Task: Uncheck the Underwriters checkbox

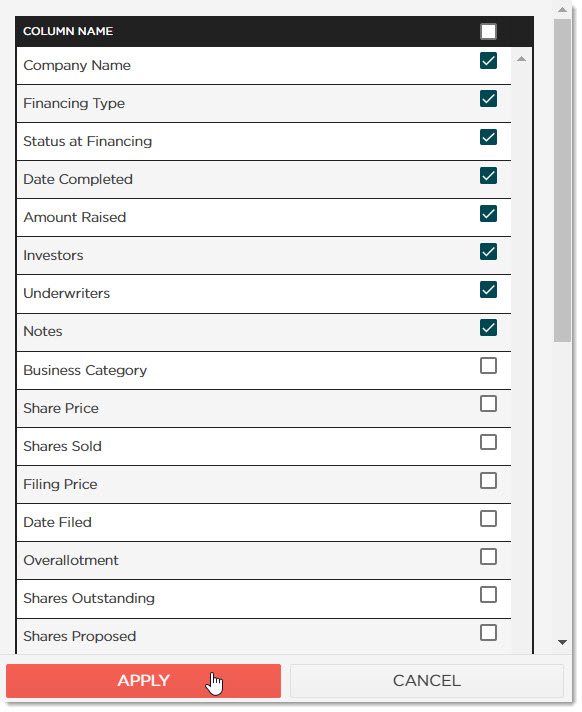Action: pyautogui.click(x=488, y=290)
